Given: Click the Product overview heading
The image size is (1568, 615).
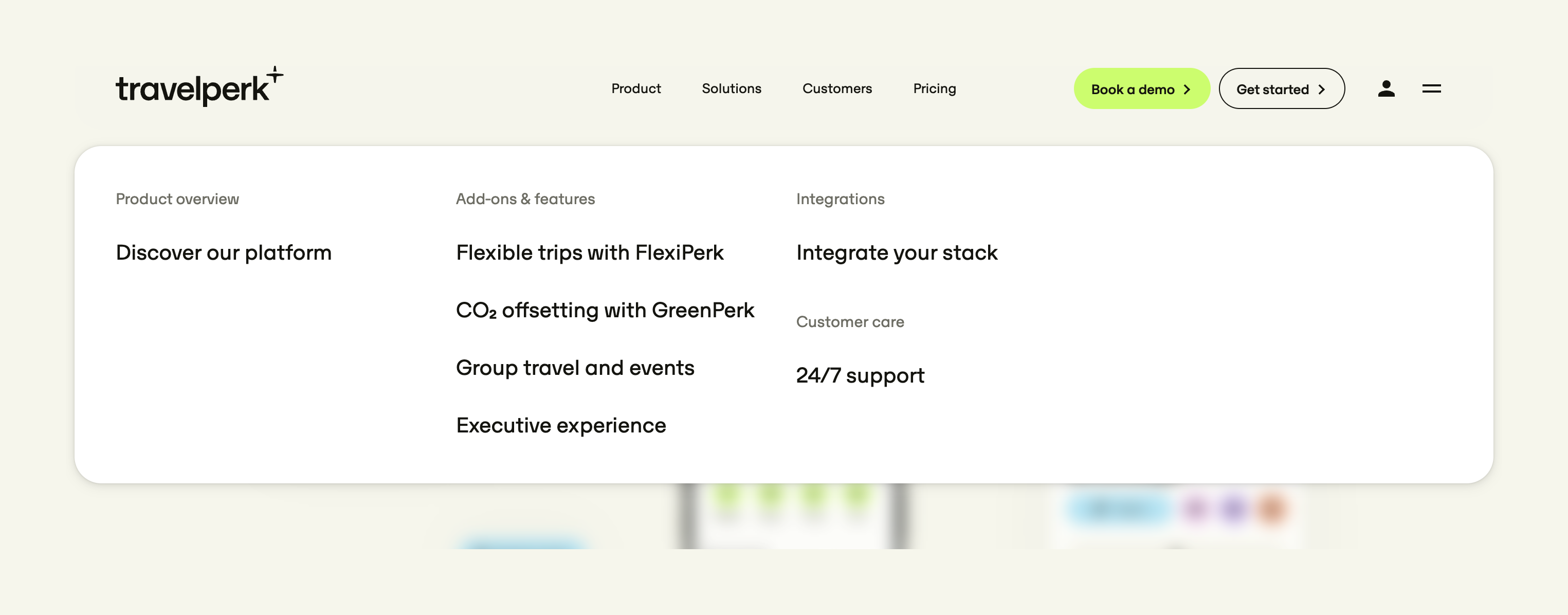Looking at the screenshot, I should 177,199.
